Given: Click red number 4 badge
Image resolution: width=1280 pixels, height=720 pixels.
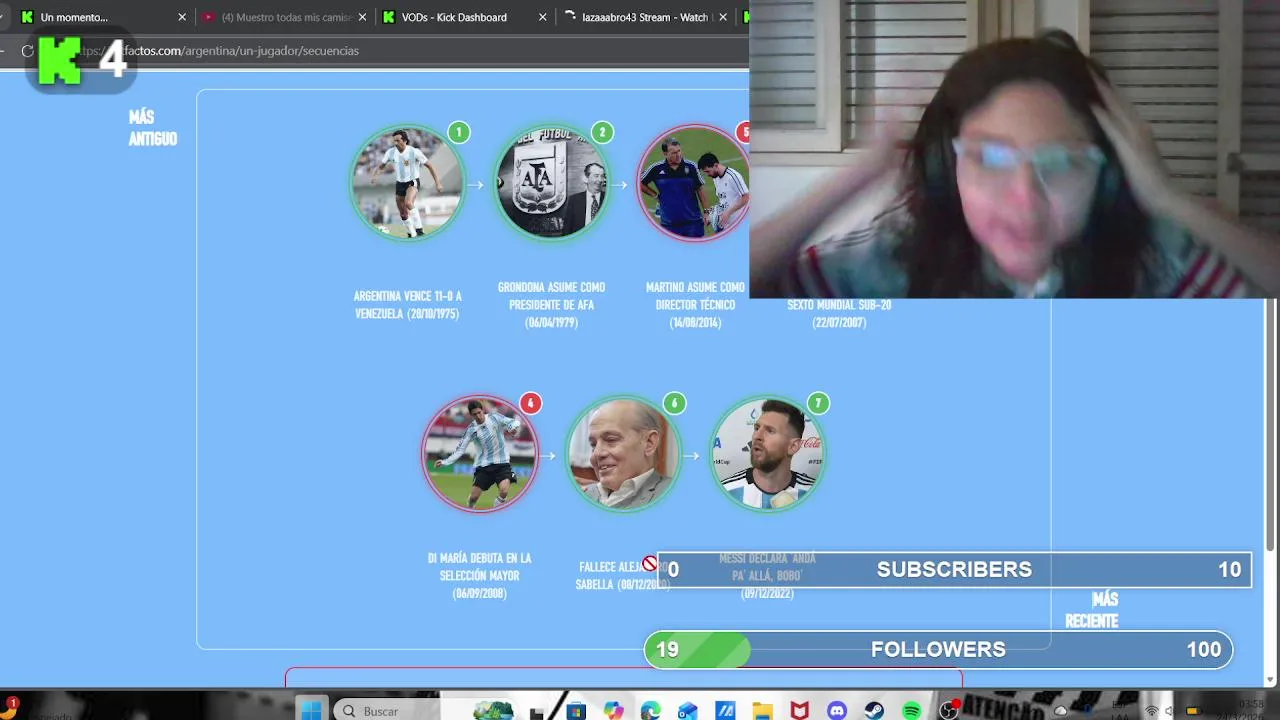Looking at the screenshot, I should (x=530, y=403).
